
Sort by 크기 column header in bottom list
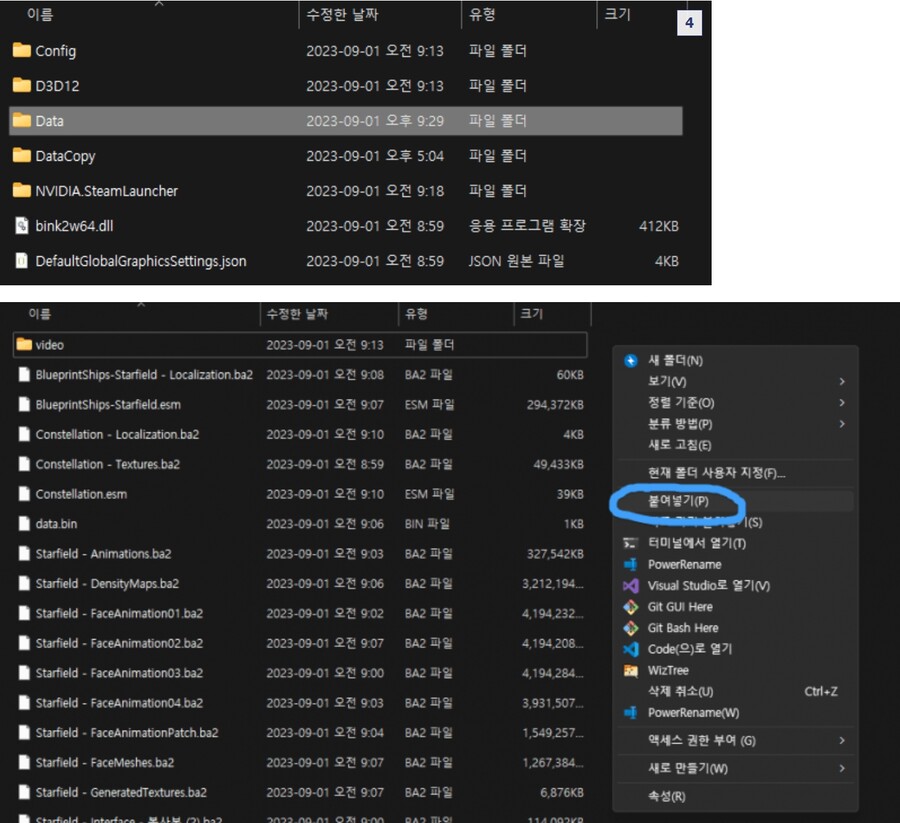[x=532, y=314]
